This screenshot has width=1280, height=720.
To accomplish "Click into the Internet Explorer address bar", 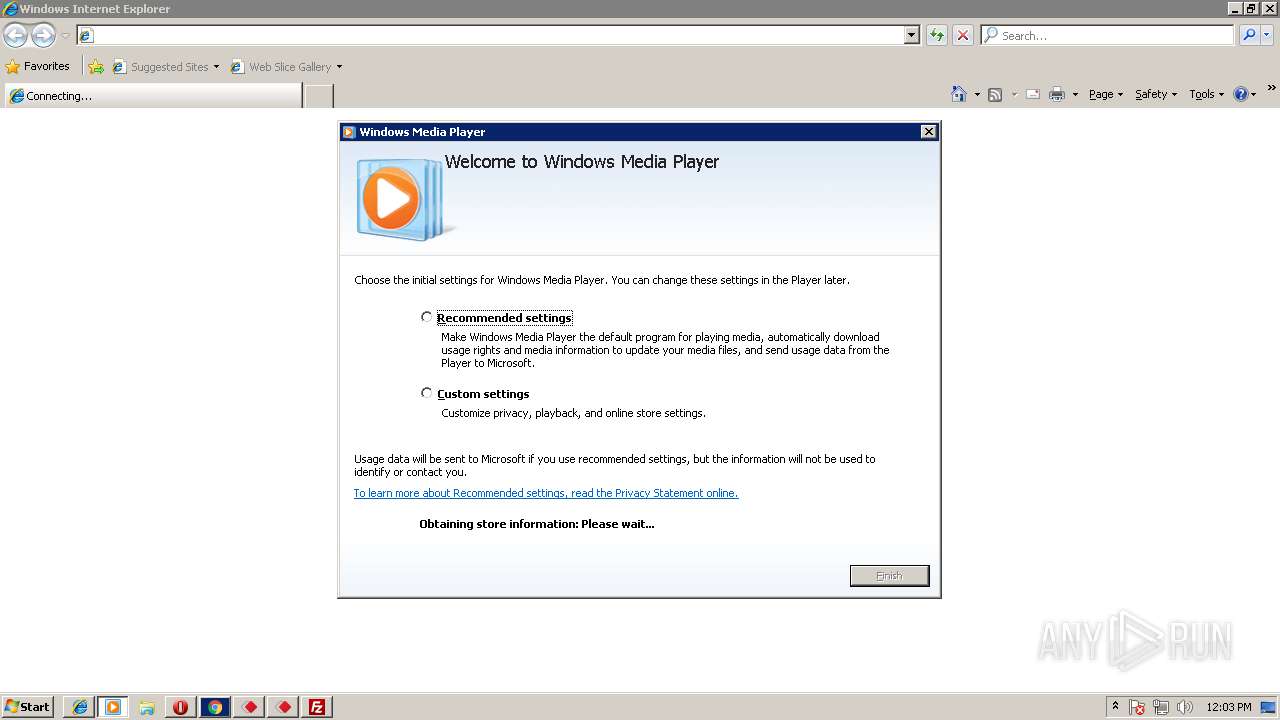I will 490,35.
